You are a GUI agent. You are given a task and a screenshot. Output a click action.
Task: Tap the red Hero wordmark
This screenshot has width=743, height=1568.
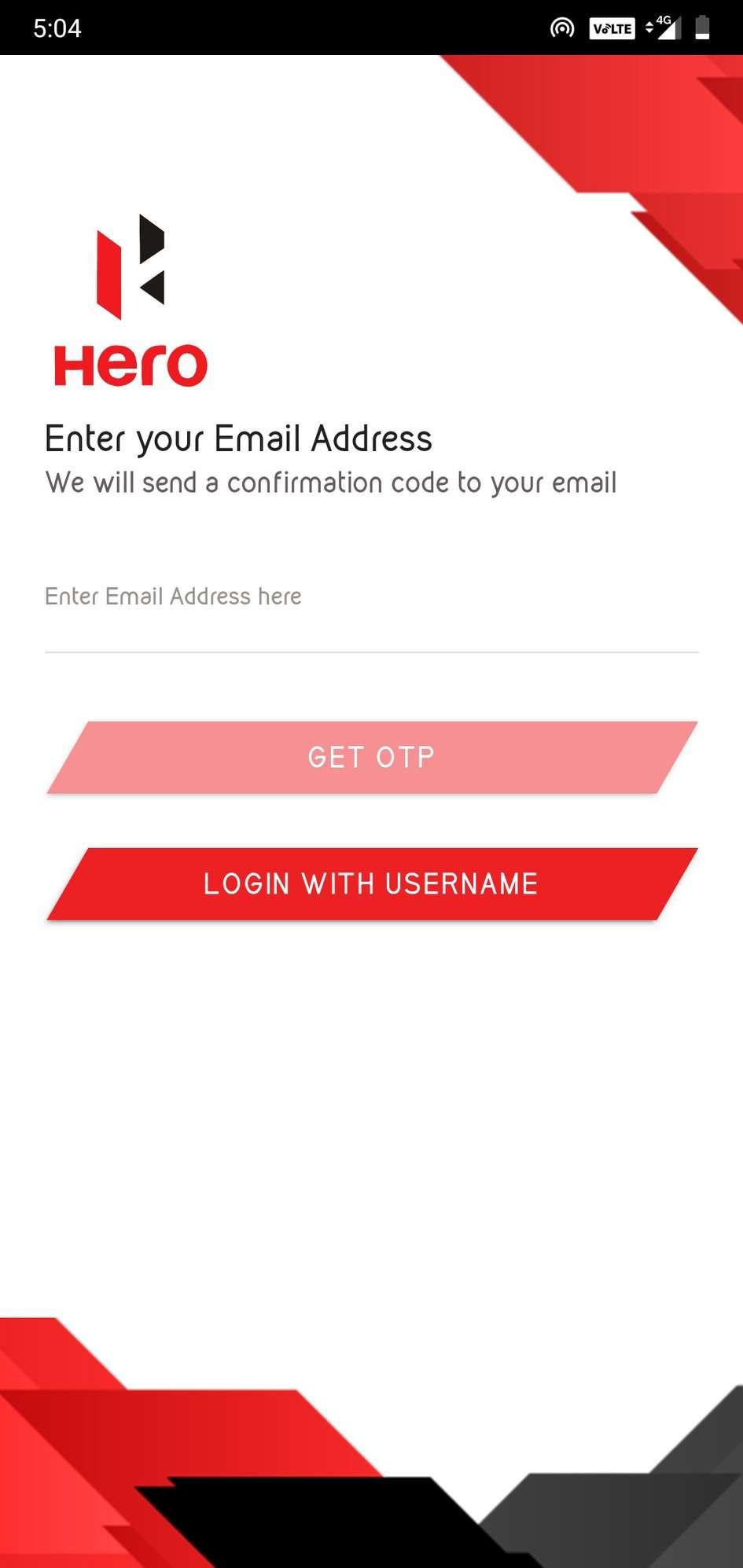coord(131,365)
